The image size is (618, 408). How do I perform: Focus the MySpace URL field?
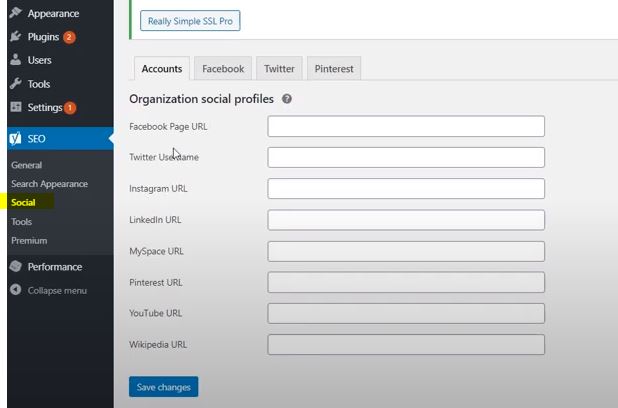tap(406, 251)
